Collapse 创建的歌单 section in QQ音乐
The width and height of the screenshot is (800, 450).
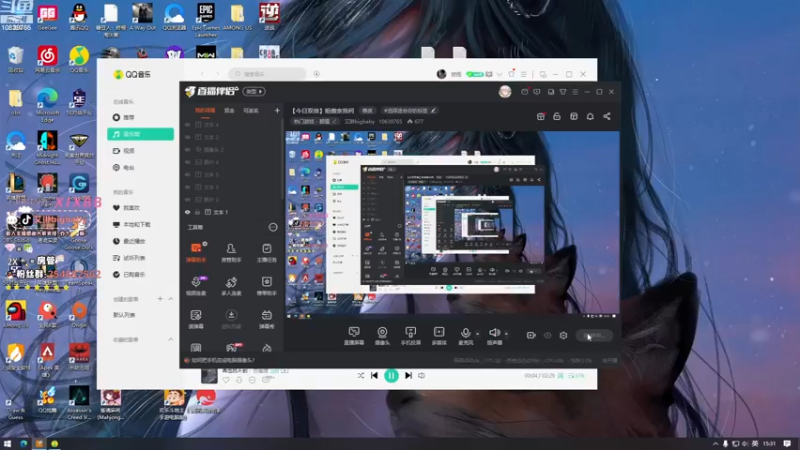pyautogui.click(x=170, y=299)
